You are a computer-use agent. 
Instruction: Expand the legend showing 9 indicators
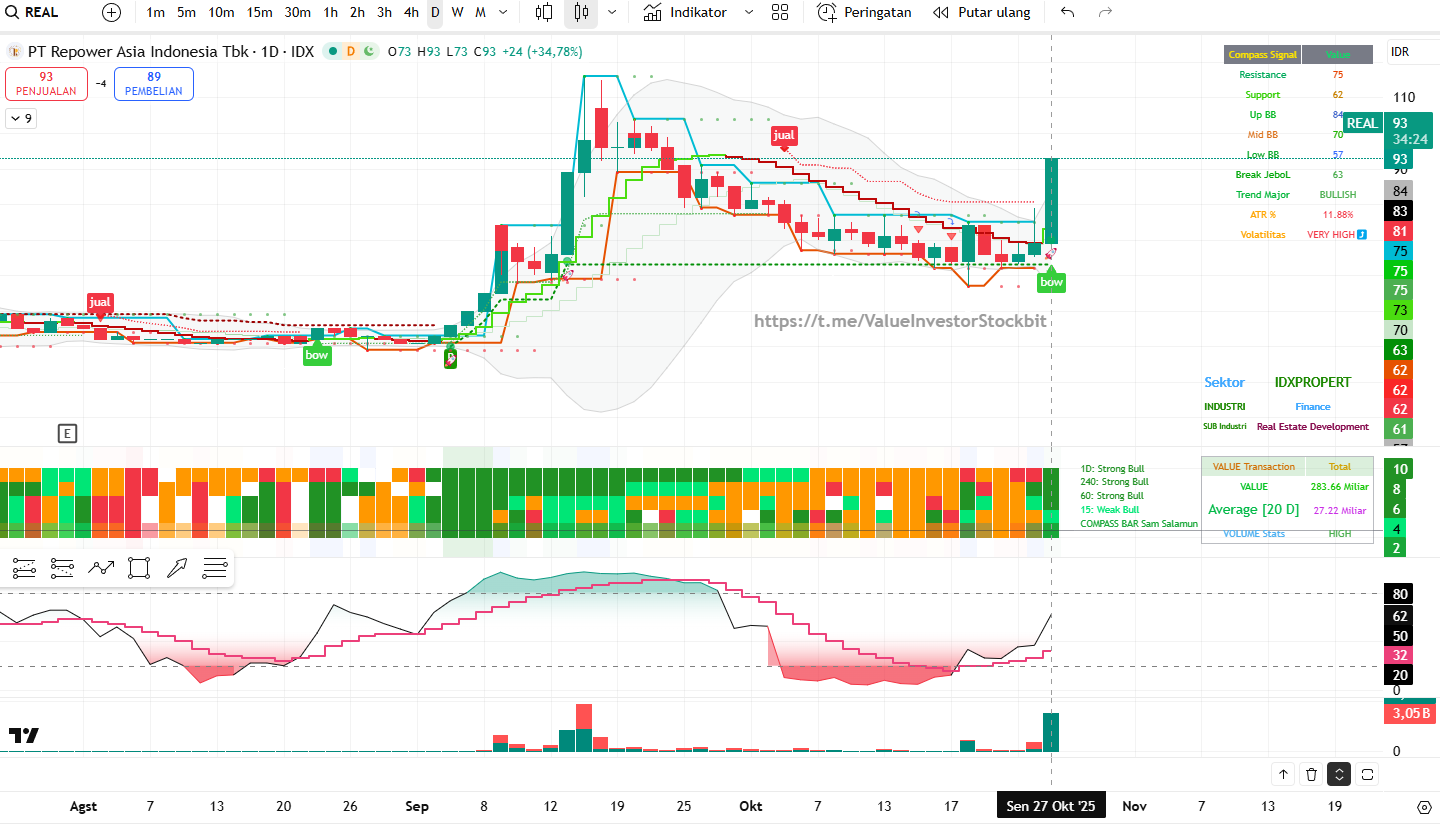[x=20, y=119]
